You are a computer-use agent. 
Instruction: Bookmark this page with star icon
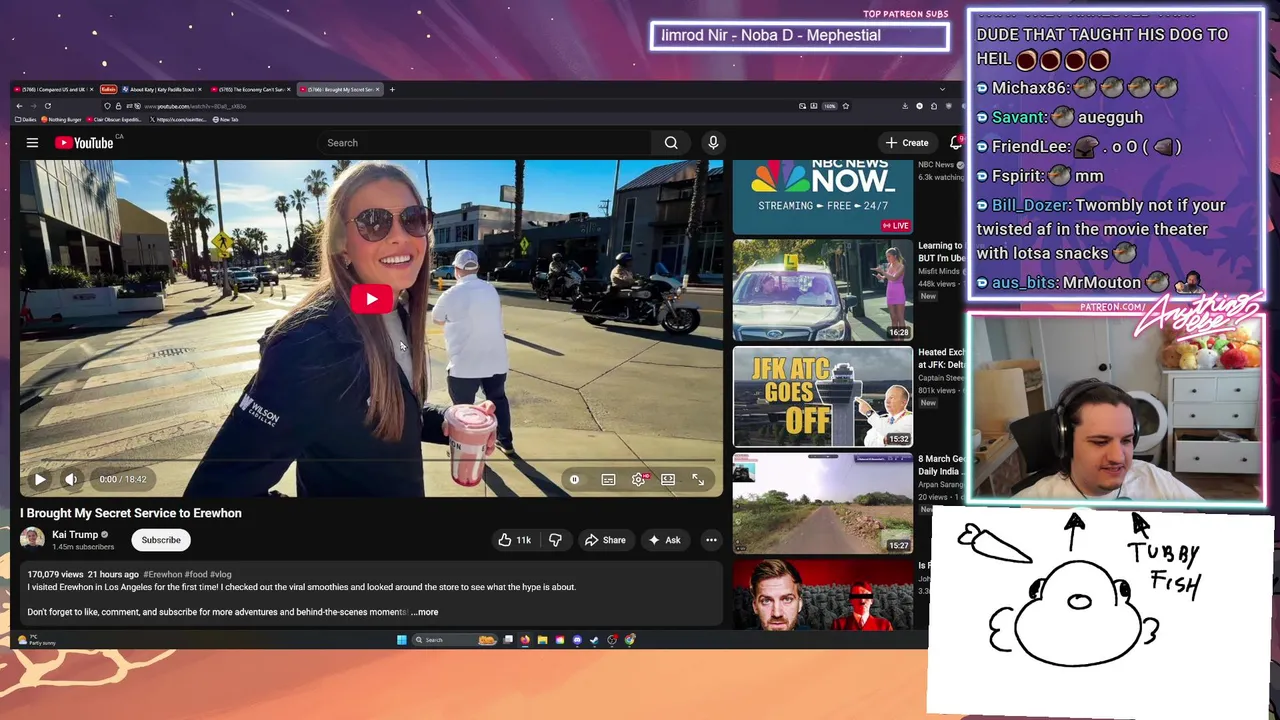846,106
